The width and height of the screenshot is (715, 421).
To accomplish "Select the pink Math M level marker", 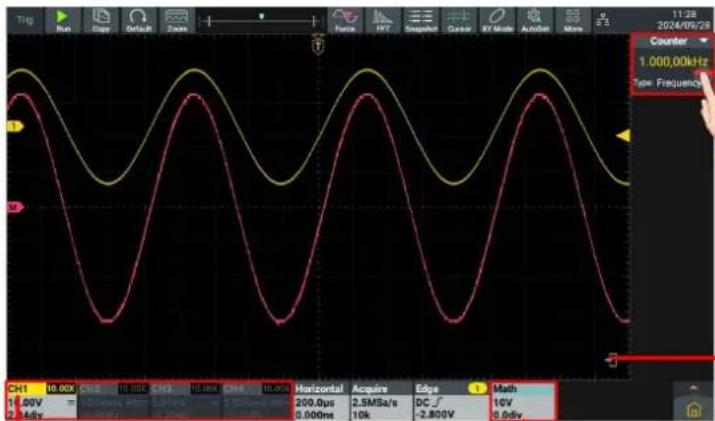I will (x=15, y=208).
